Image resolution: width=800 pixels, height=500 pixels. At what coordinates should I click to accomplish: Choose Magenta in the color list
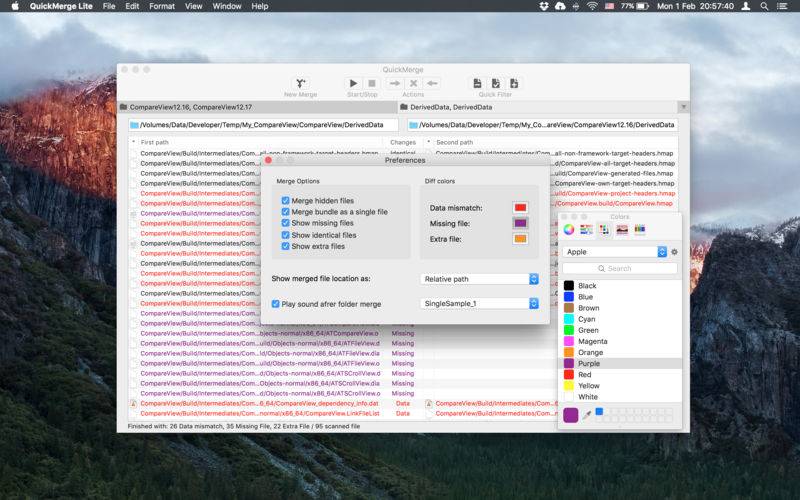pos(622,341)
